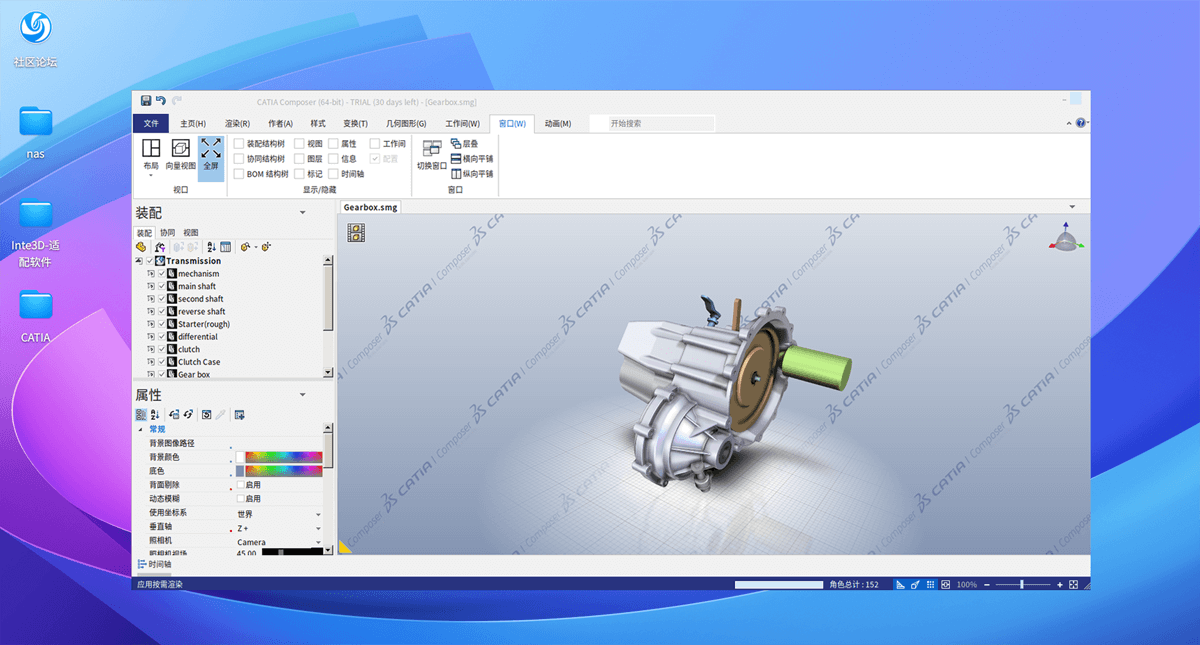Click the 背景颜色 rainbow color bar
The height and width of the screenshot is (645, 1200).
pos(284,457)
